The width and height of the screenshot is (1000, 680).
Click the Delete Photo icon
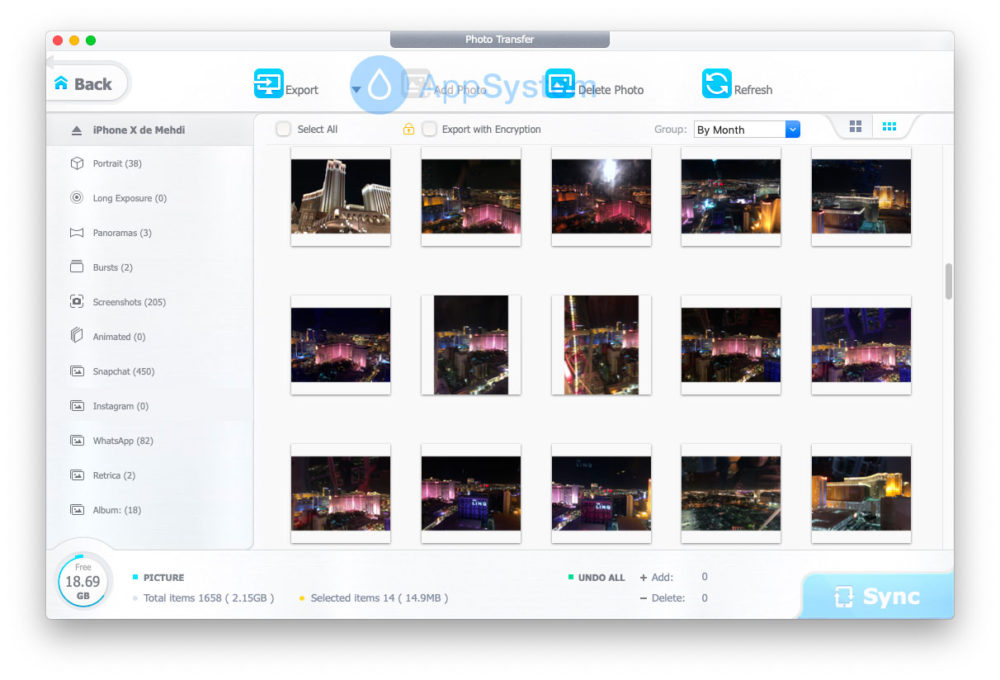point(561,86)
